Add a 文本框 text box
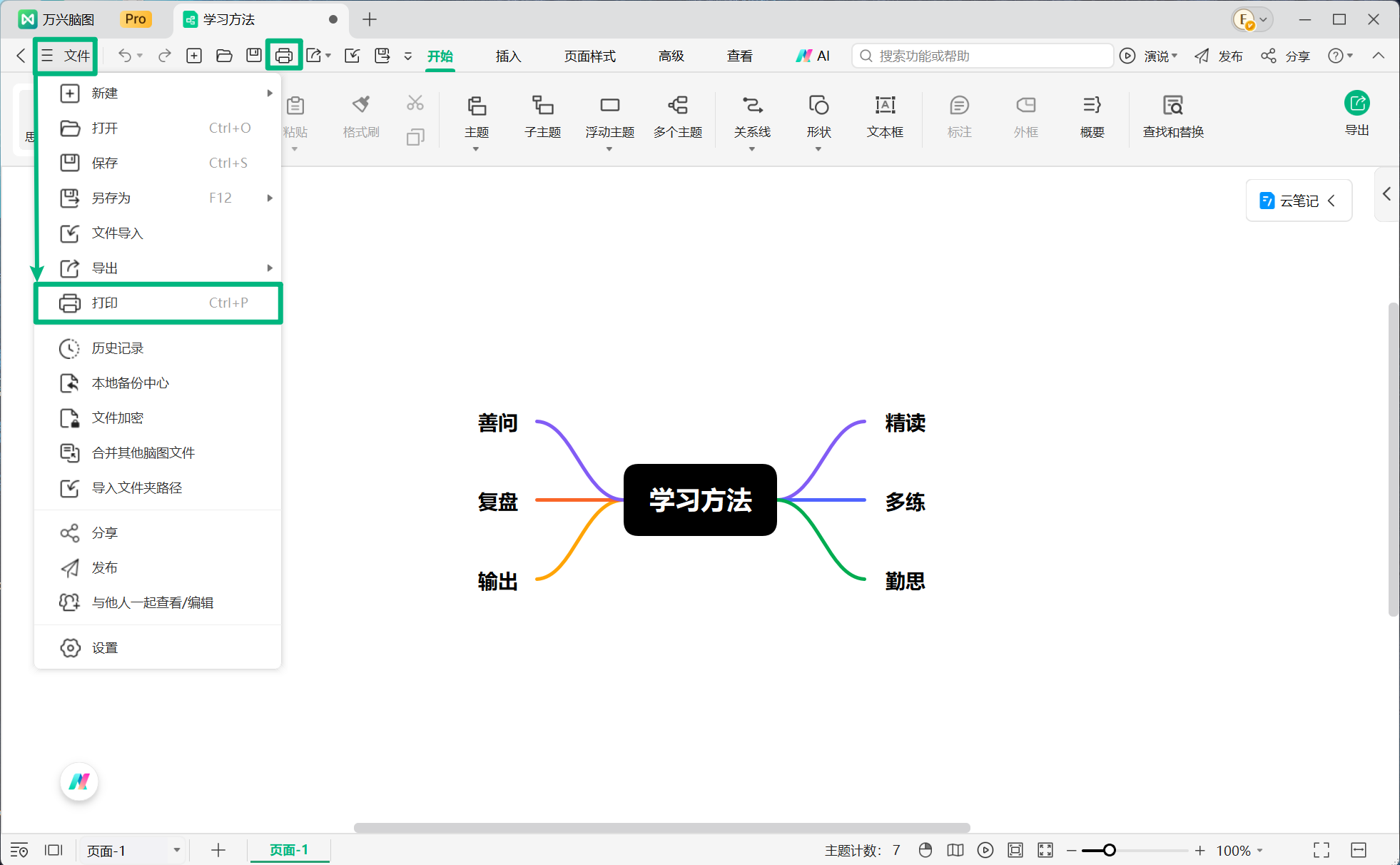This screenshot has height=865, width=1400. pyautogui.click(x=886, y=116)
